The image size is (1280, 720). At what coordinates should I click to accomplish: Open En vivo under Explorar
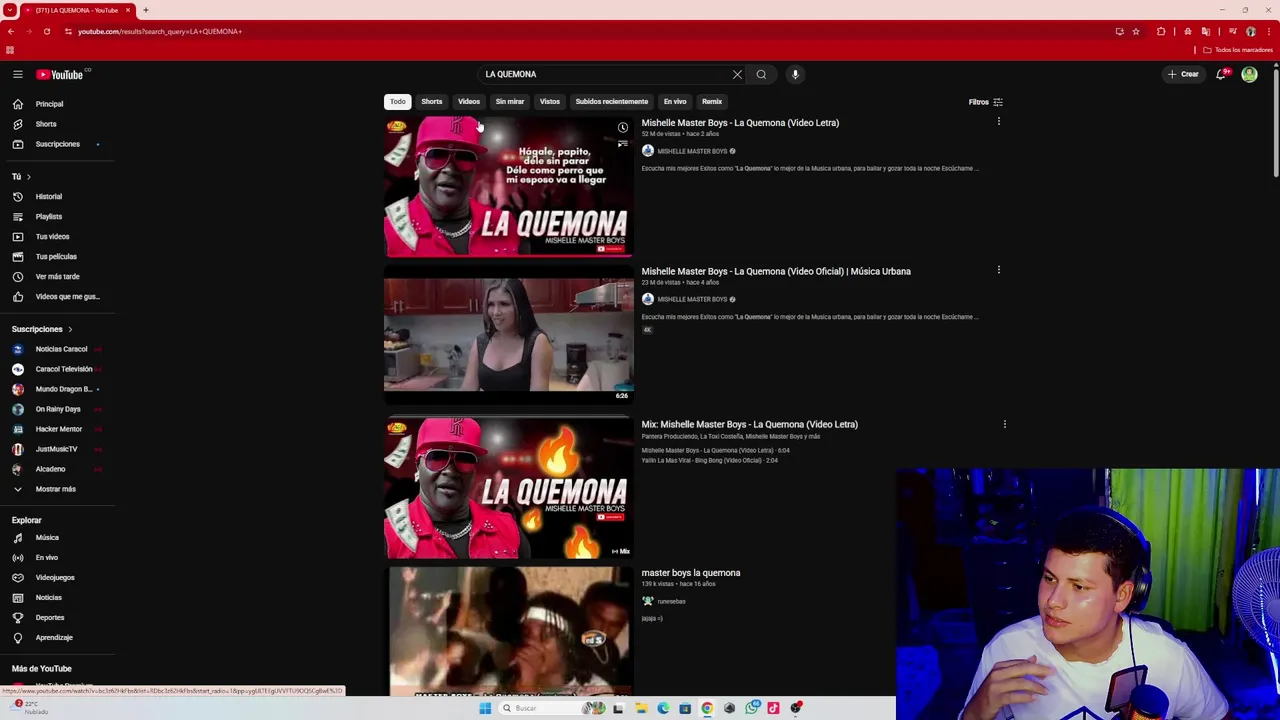[x=58, y=557]
